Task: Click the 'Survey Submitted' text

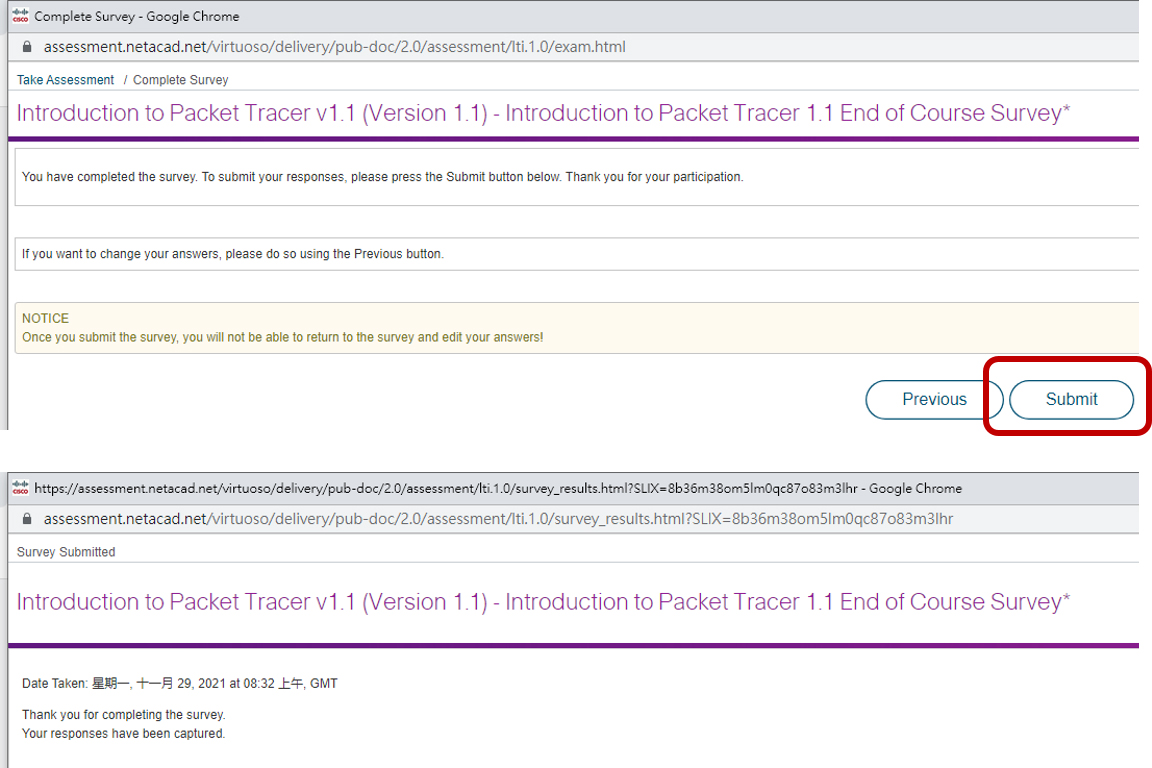Action: (66, 552)
